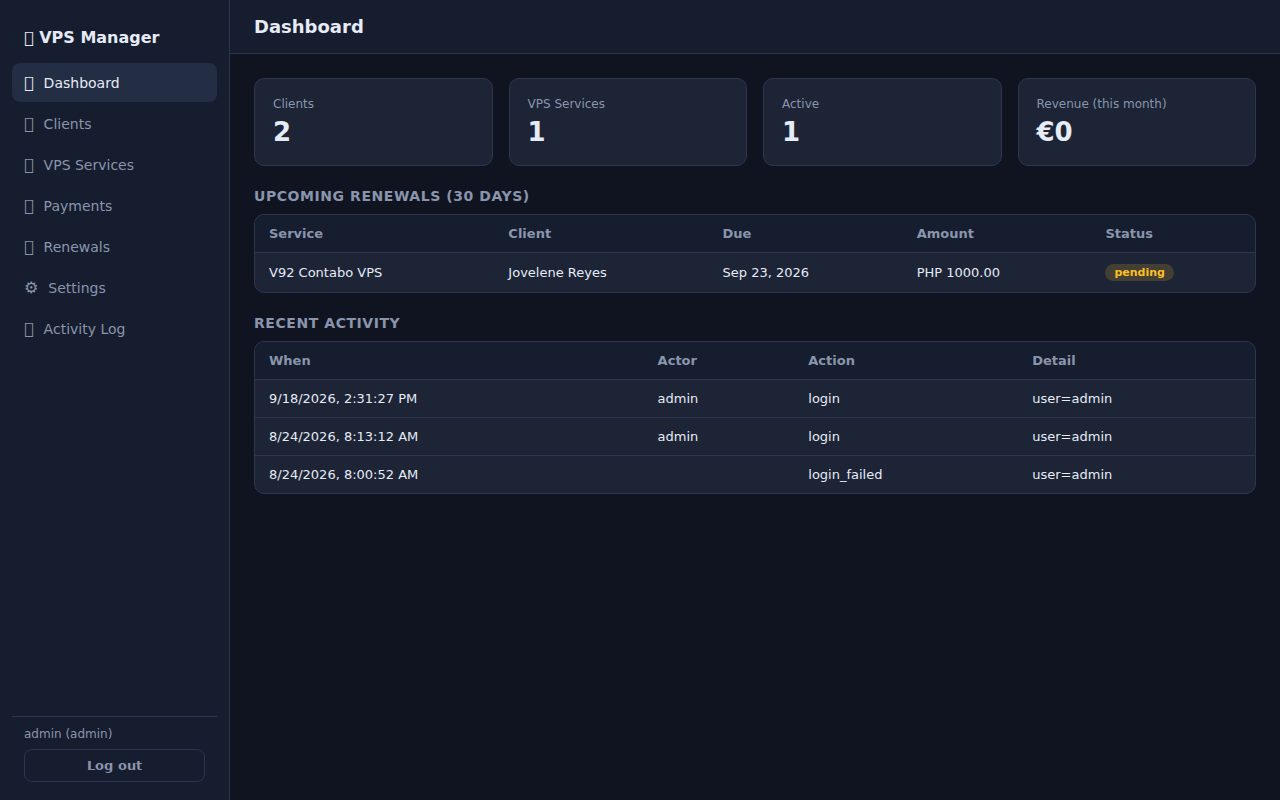The image size is (1280, 800).
Task: Click the Status column header
Action: pos(1129,234)
